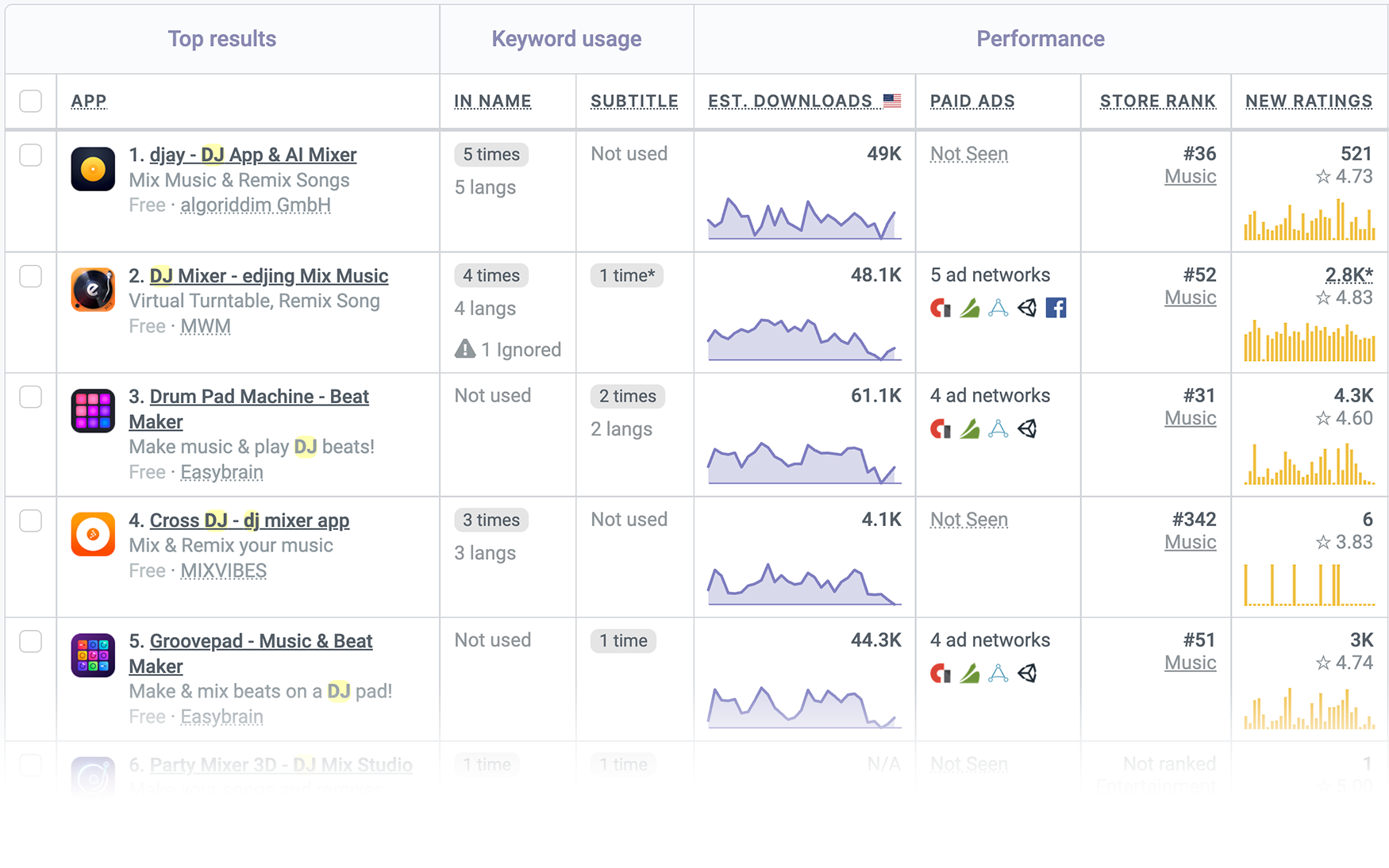
Task: Click the Unity ads icon in Groovepad row
Action: click(x=1027, y=674)
